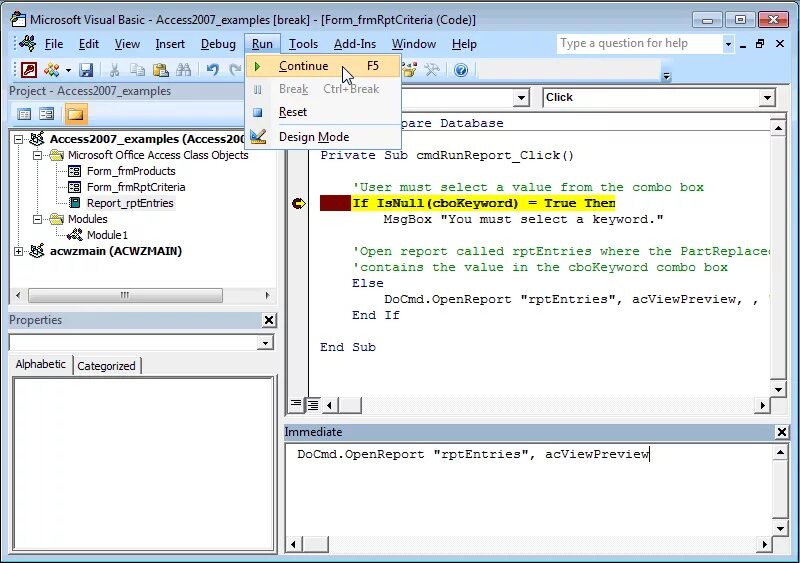Close the Immediate window
Image resolution: width=800 pixels, height=563 pixels.
[782, 432]
